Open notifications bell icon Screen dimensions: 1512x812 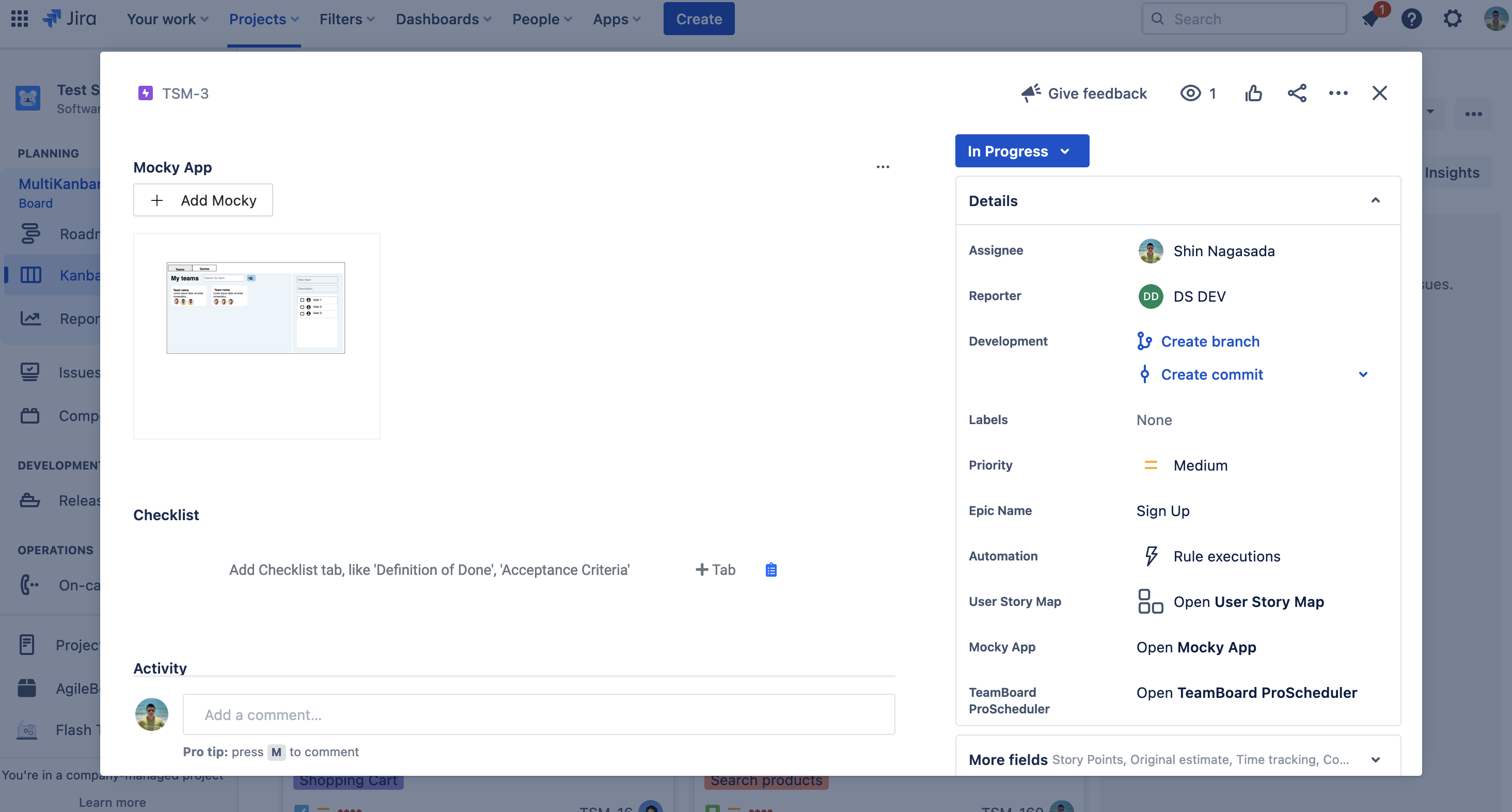(x=1371, y=19)
